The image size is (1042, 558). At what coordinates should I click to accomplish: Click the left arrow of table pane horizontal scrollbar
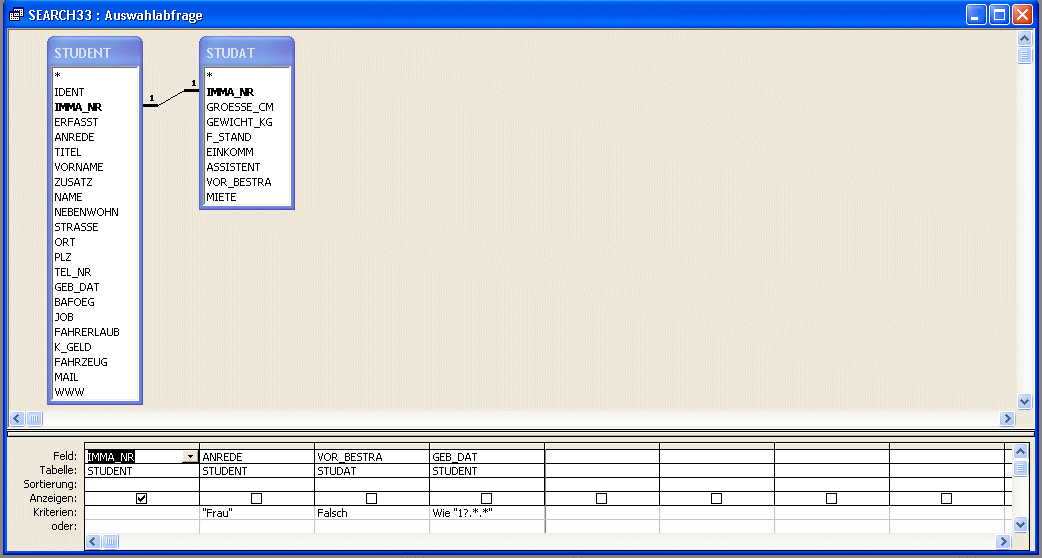click(17, 418)
